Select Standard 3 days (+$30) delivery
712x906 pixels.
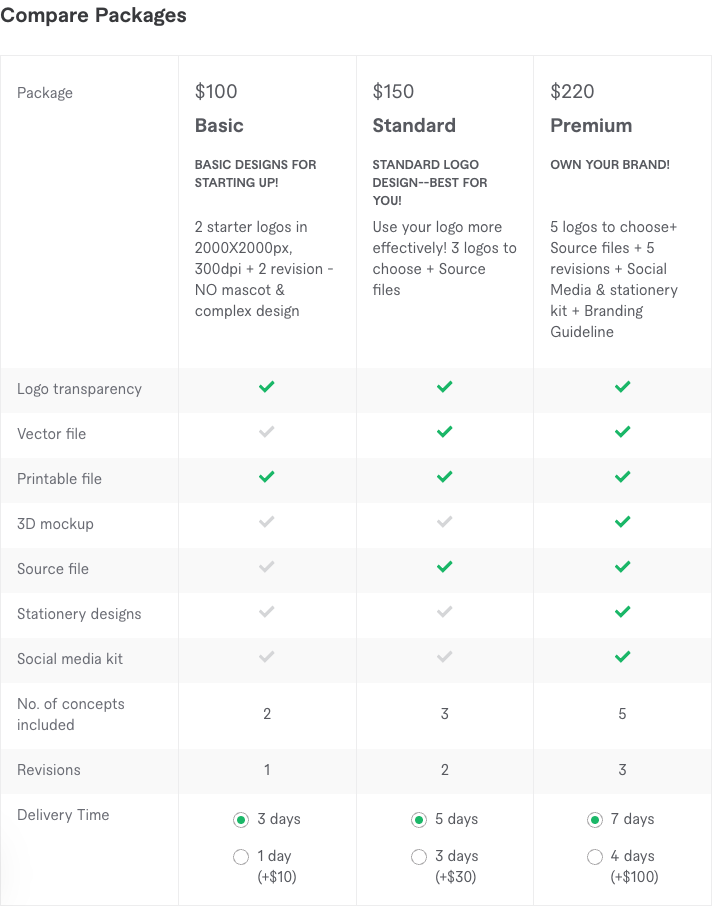(419, 857)
